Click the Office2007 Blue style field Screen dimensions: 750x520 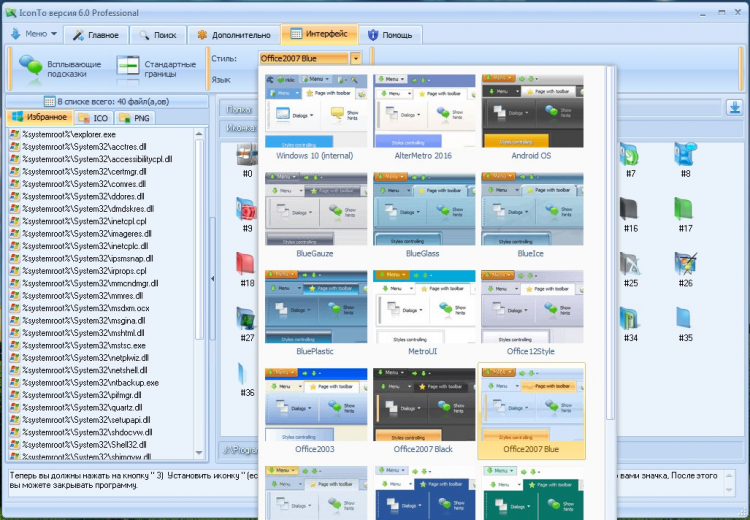304,58
